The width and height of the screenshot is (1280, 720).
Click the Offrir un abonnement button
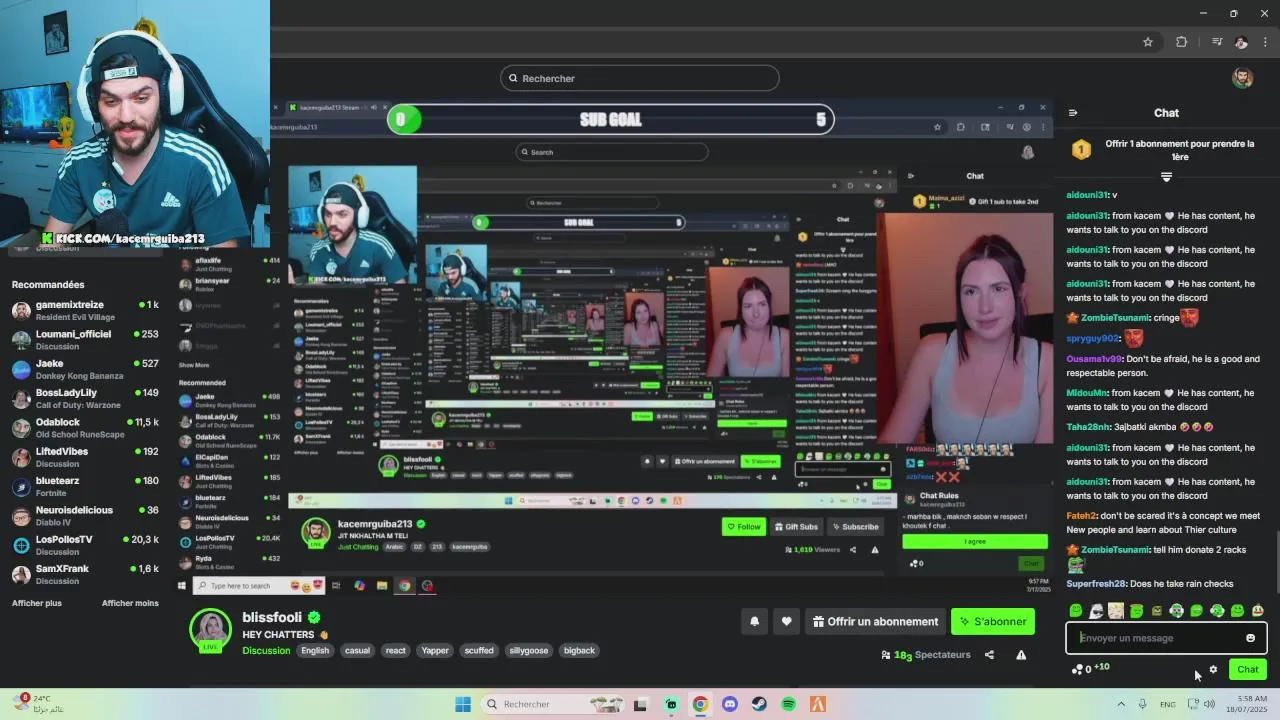coord(876,621)
